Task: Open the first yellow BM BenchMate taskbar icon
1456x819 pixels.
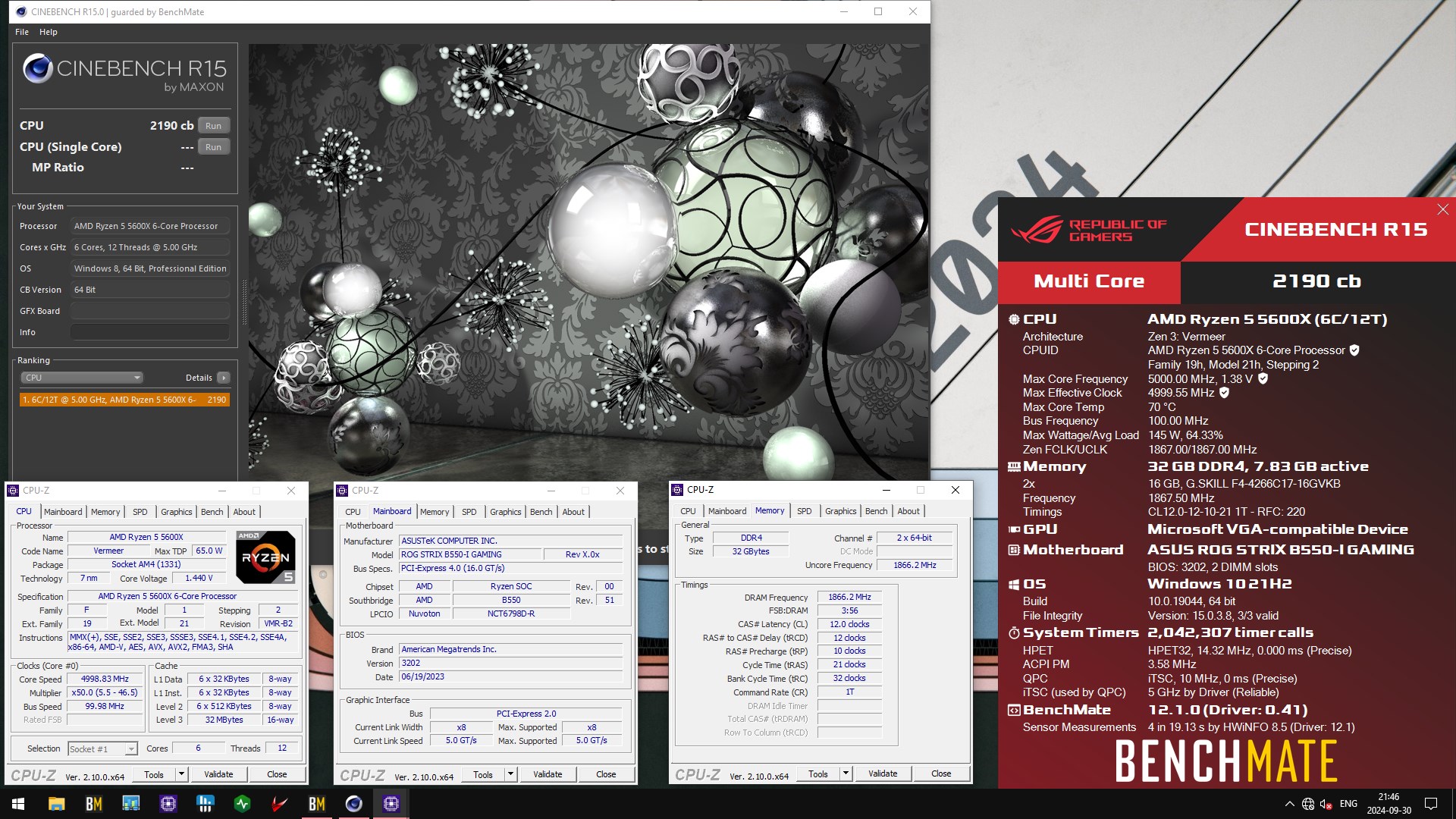Action: pyautogui.click(x=93, y=804)
